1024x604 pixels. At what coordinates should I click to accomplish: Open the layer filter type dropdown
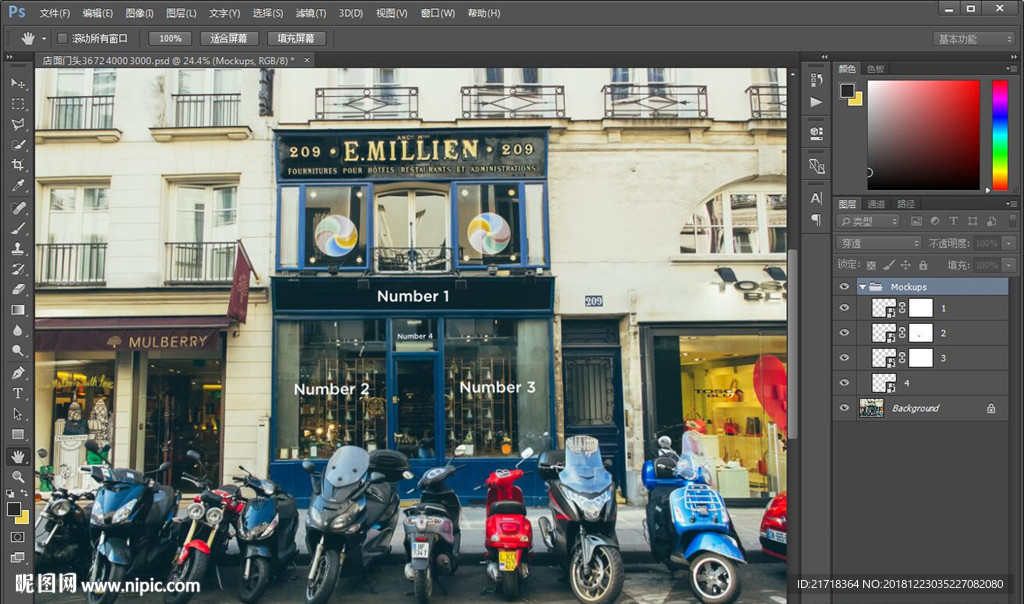[868, 221]
